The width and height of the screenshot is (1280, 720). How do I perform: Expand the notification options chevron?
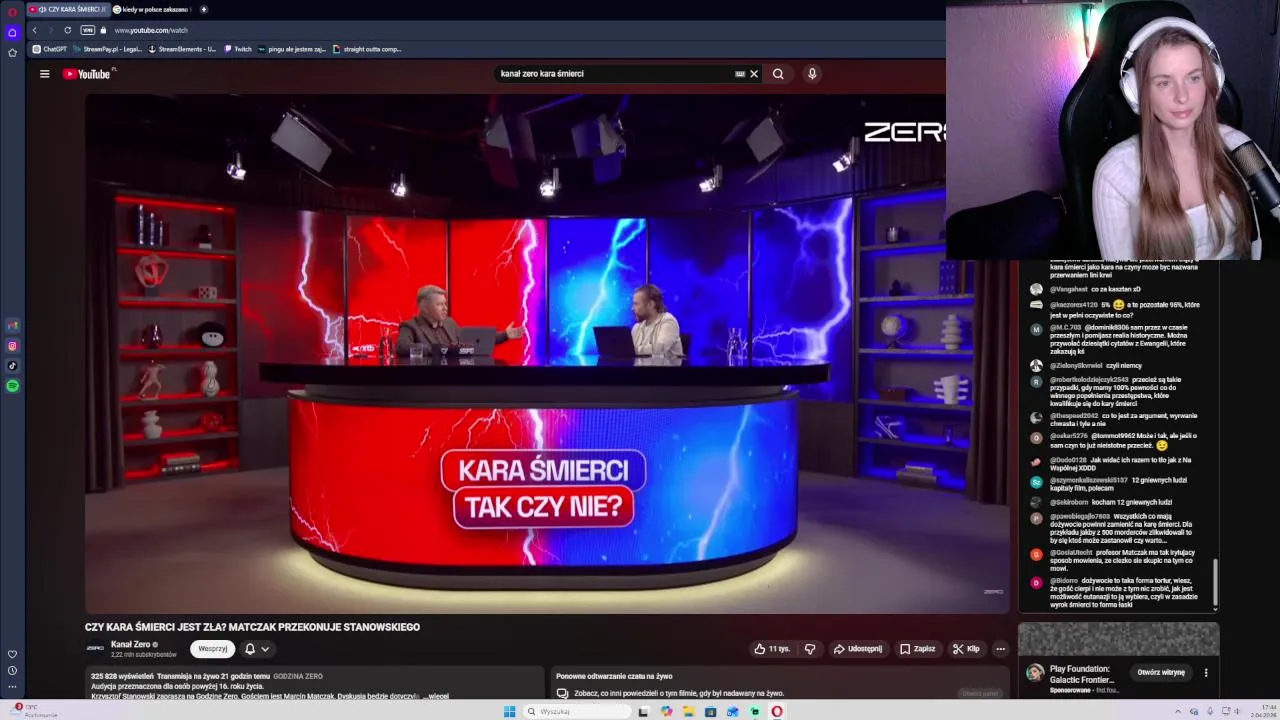pos(265,649)
